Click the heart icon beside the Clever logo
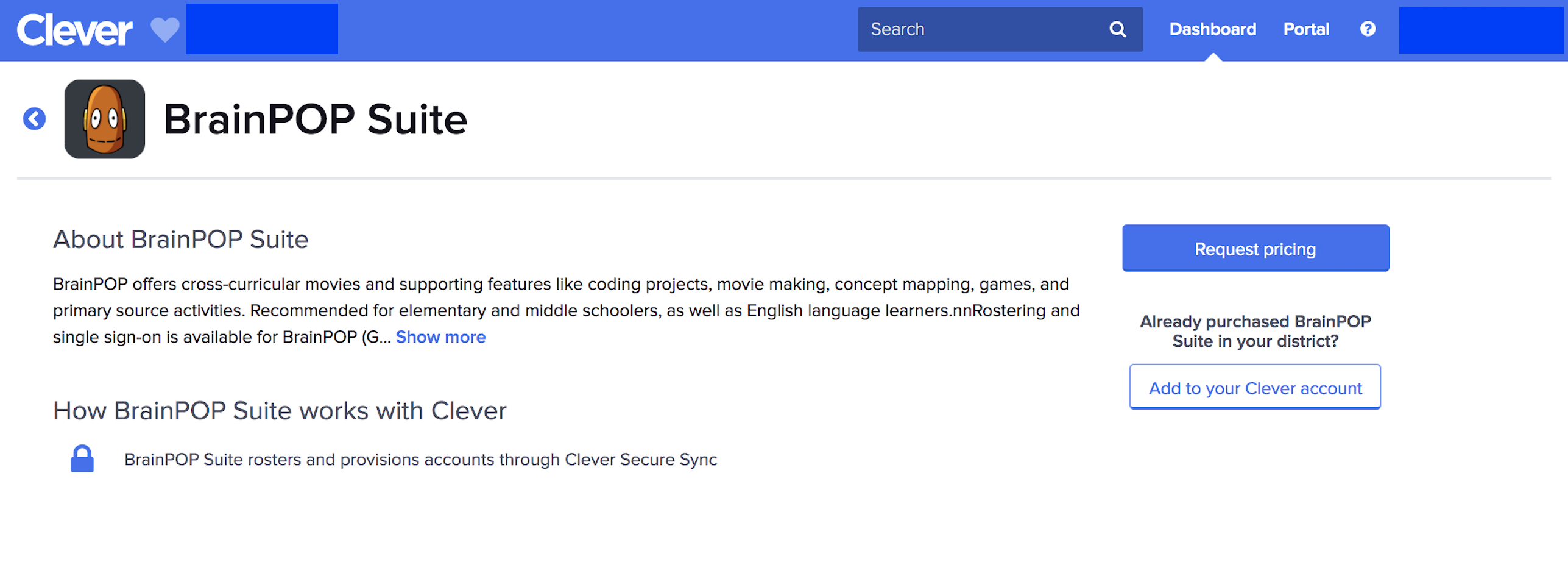Image resolution: width=1568 pixels, height=562 pixels. (x=165, y=30)
